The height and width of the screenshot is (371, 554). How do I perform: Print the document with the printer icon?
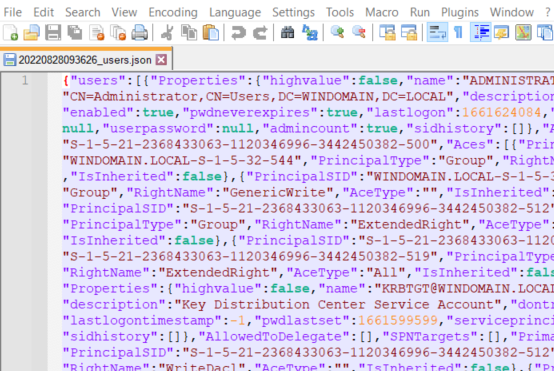140,33
